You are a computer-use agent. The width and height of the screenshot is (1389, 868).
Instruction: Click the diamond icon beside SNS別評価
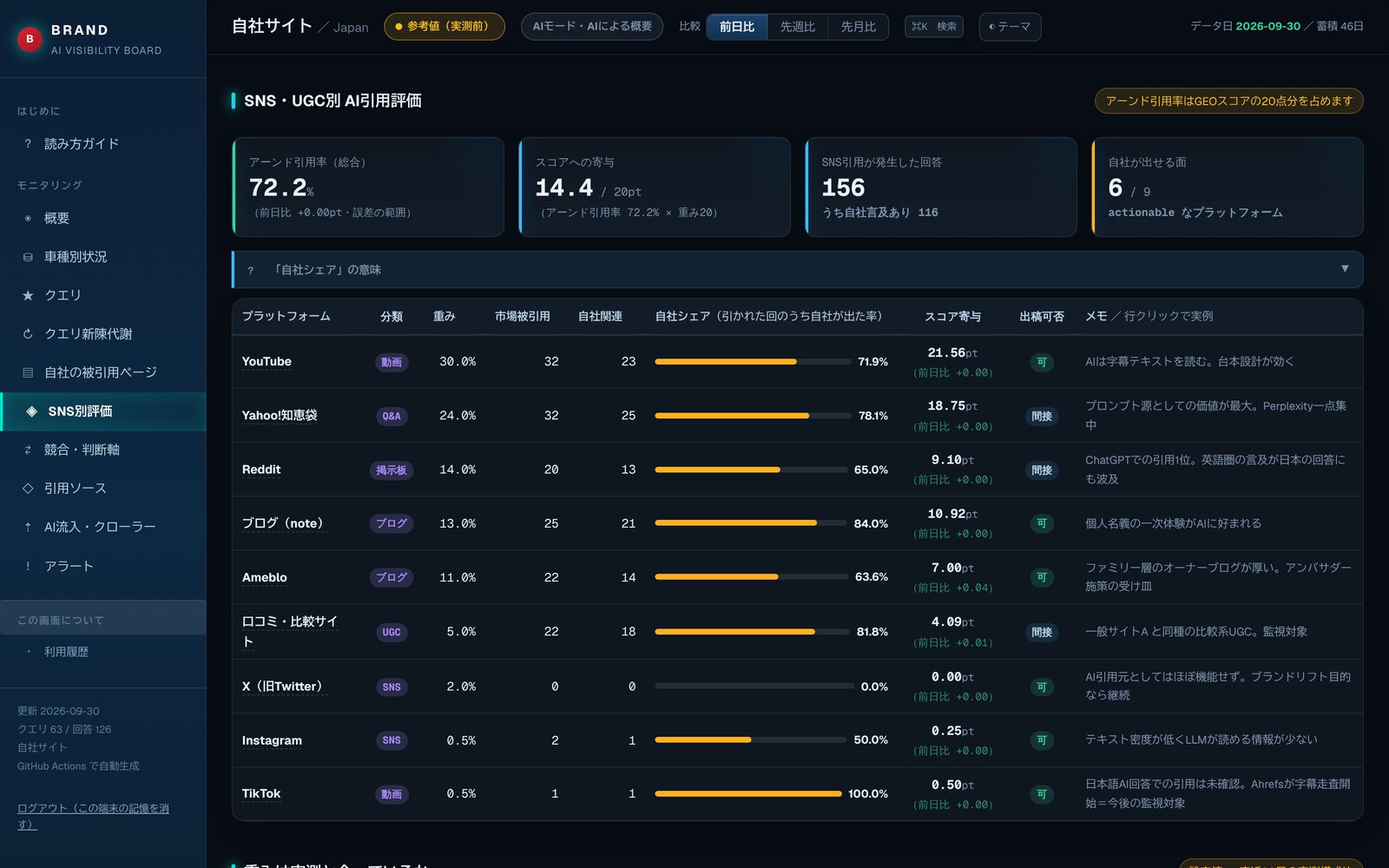pos(31,411)
